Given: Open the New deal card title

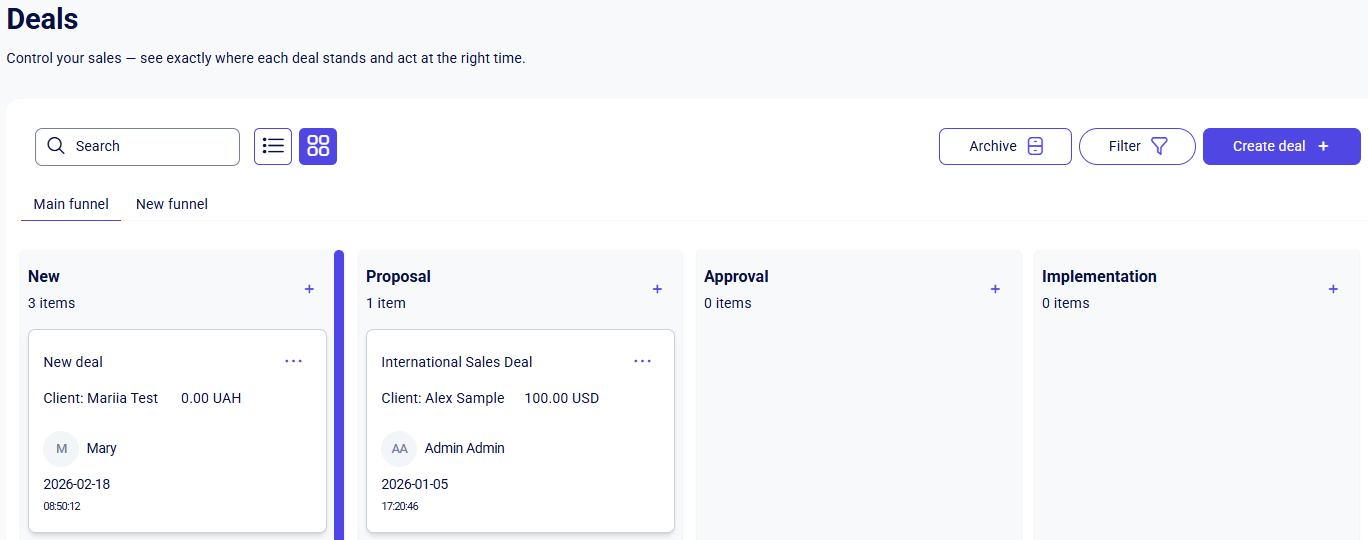Looking at the screenshot, I should click(x=73, y=362).
